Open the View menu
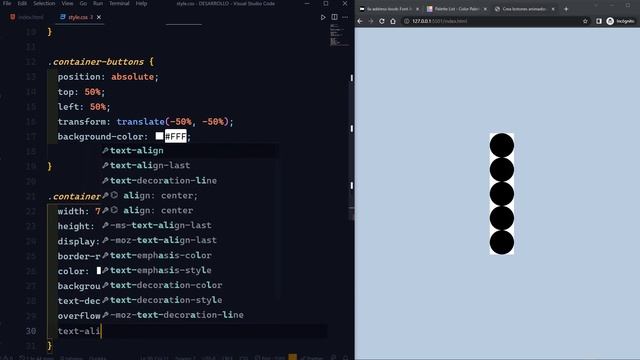Screen dimensions: 640x360 point(67,3)
